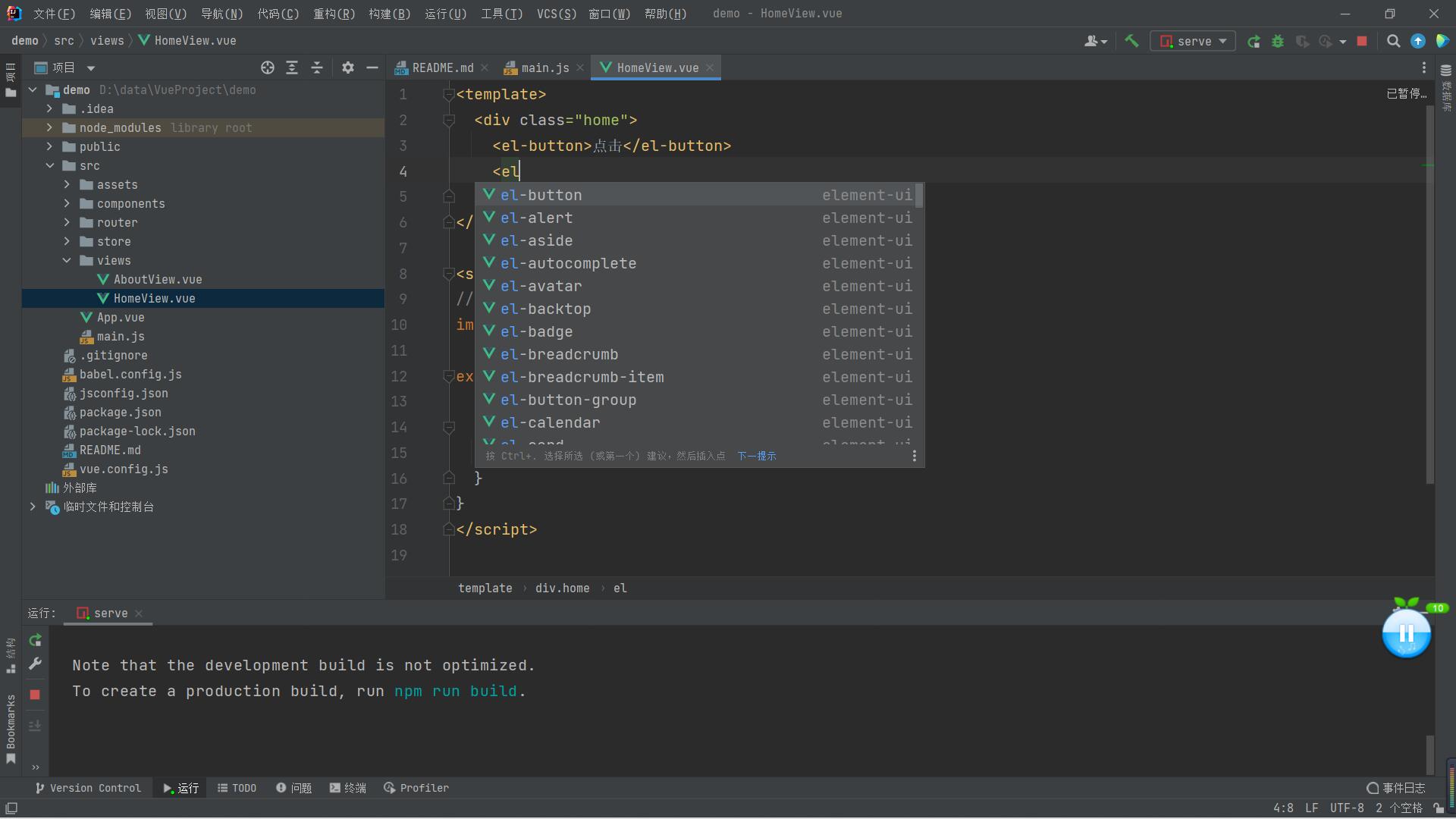Click the debug bug icon in toolbar

[1278, 41]
